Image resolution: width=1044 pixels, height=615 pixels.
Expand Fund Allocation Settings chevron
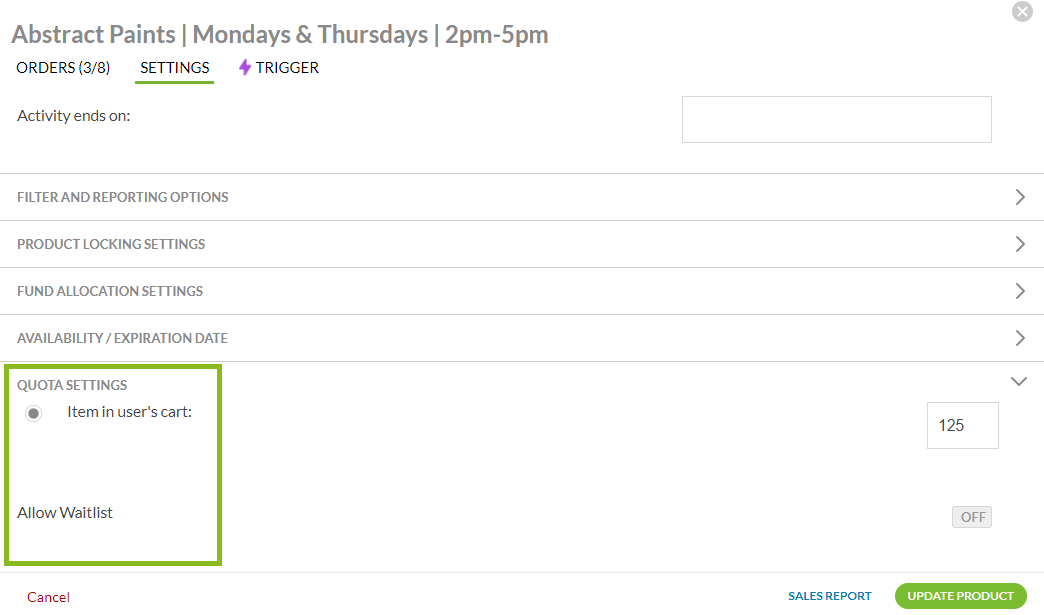pyautogui.click(x=1020, y=291)
